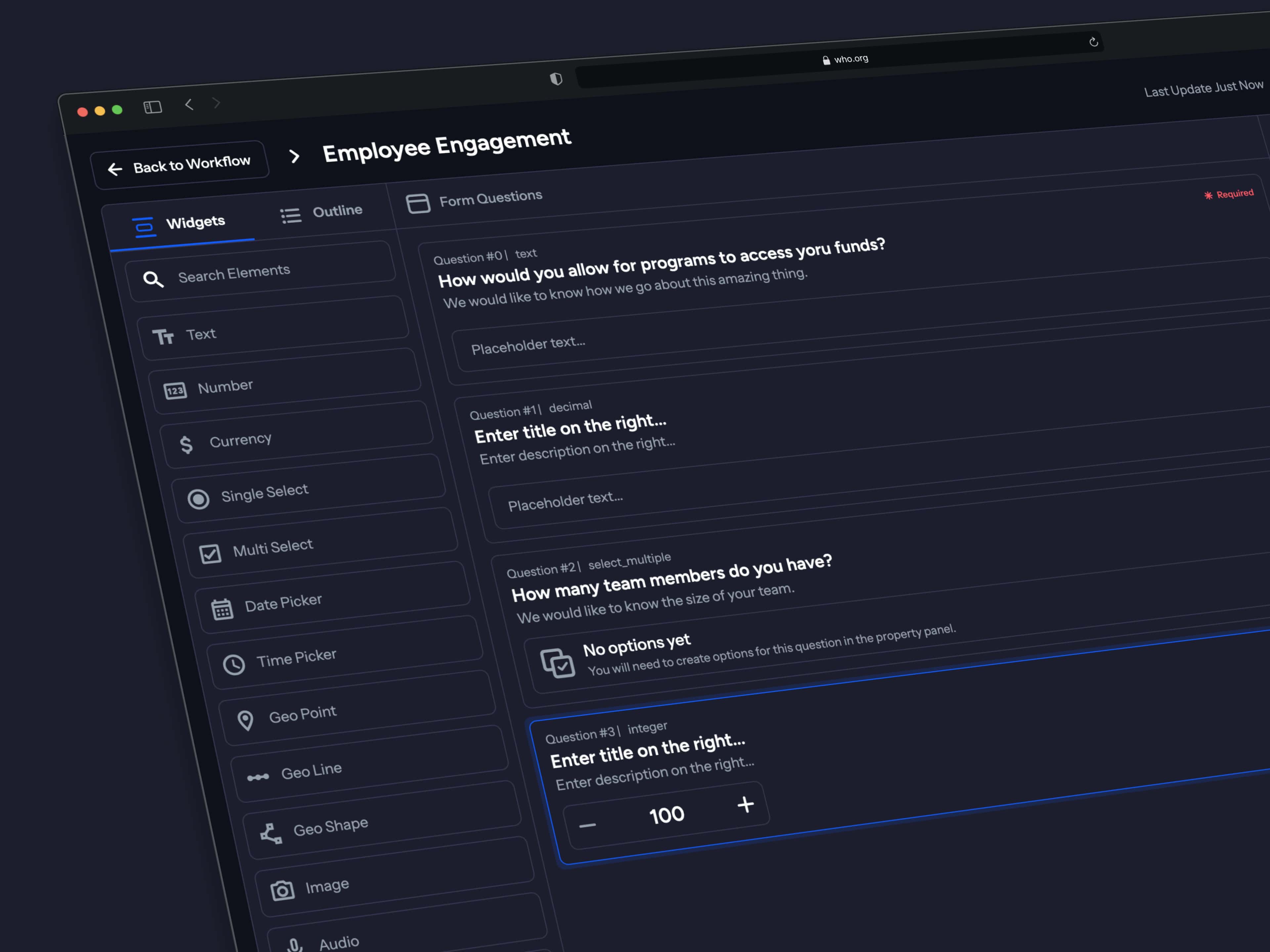This screenshot has width=1270, height=952.
Task: Select the Geo Point pin icon
Action: [246, 720]
